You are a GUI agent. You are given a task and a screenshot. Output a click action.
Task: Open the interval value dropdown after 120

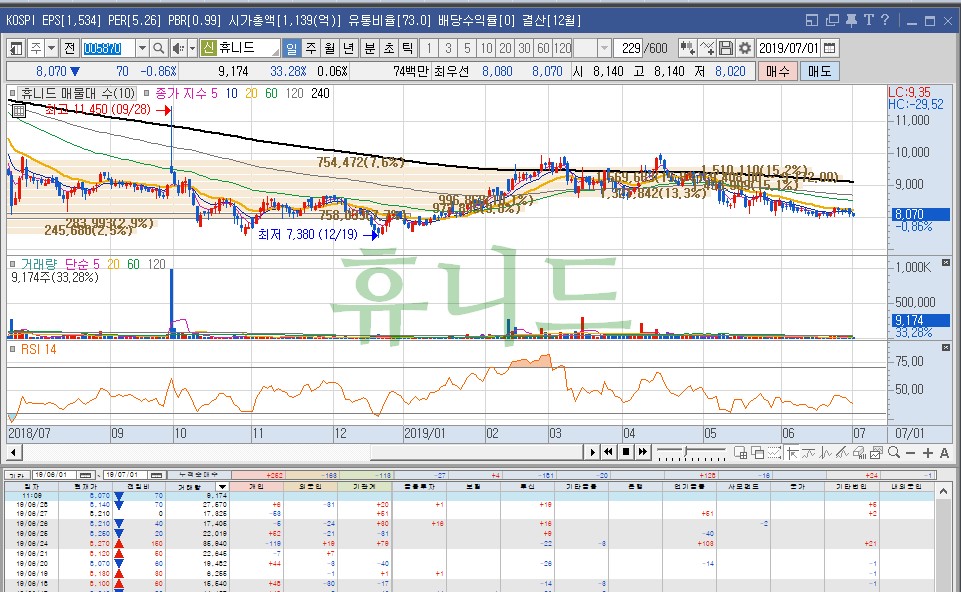click(604, 48)
